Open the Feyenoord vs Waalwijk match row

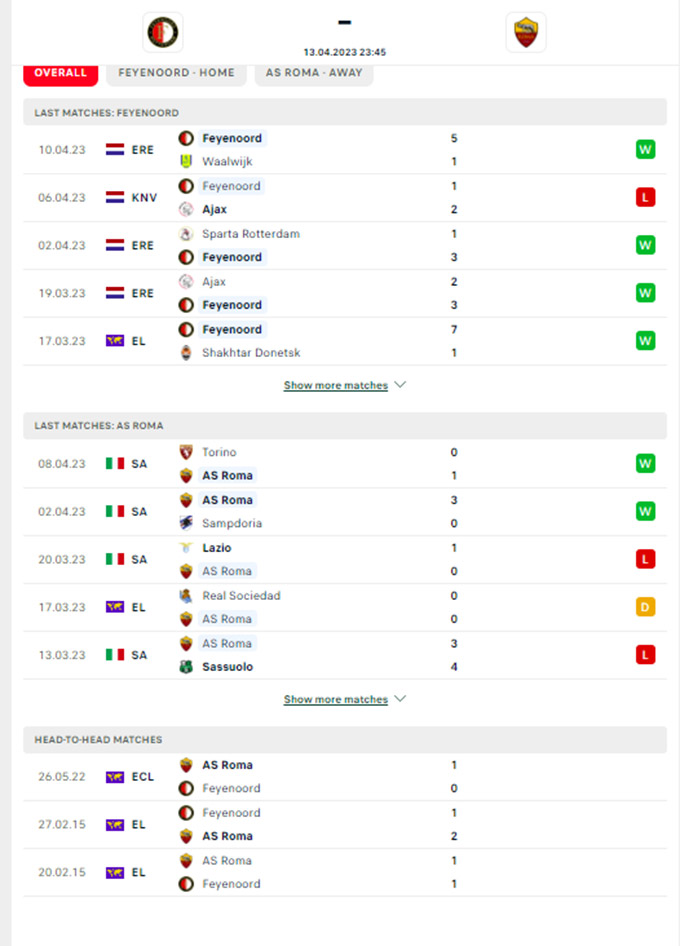345,150
